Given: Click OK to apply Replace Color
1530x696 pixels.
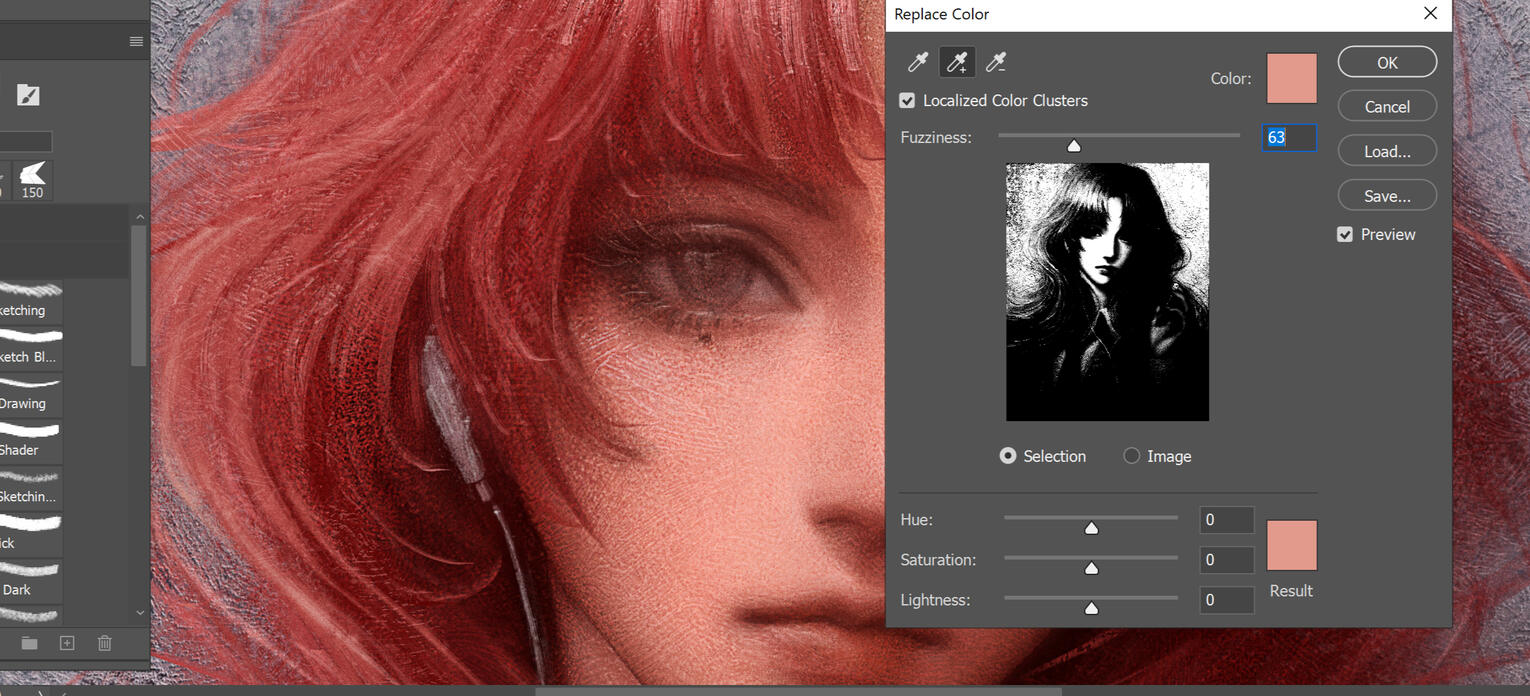Looking at the screenshot, I should coord(1387,62).
